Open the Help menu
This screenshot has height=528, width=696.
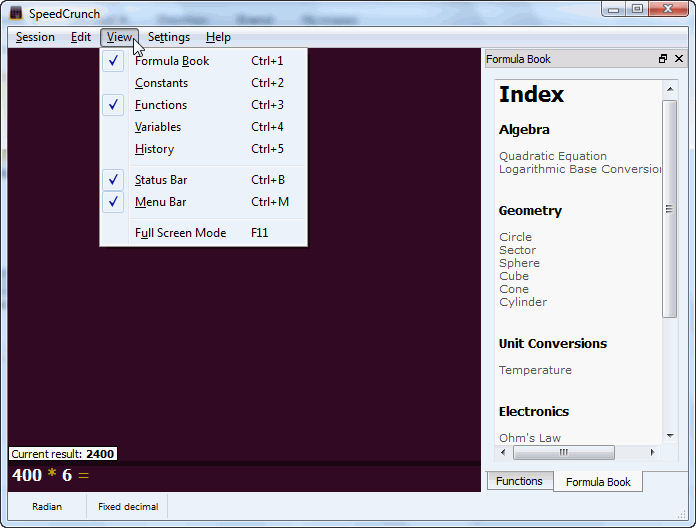(x=218, y=37)
